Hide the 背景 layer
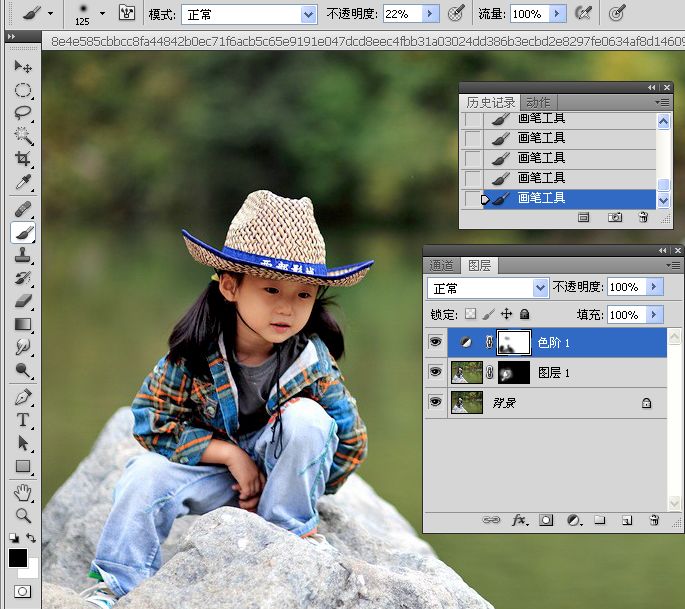 click(x=435, y=402)
